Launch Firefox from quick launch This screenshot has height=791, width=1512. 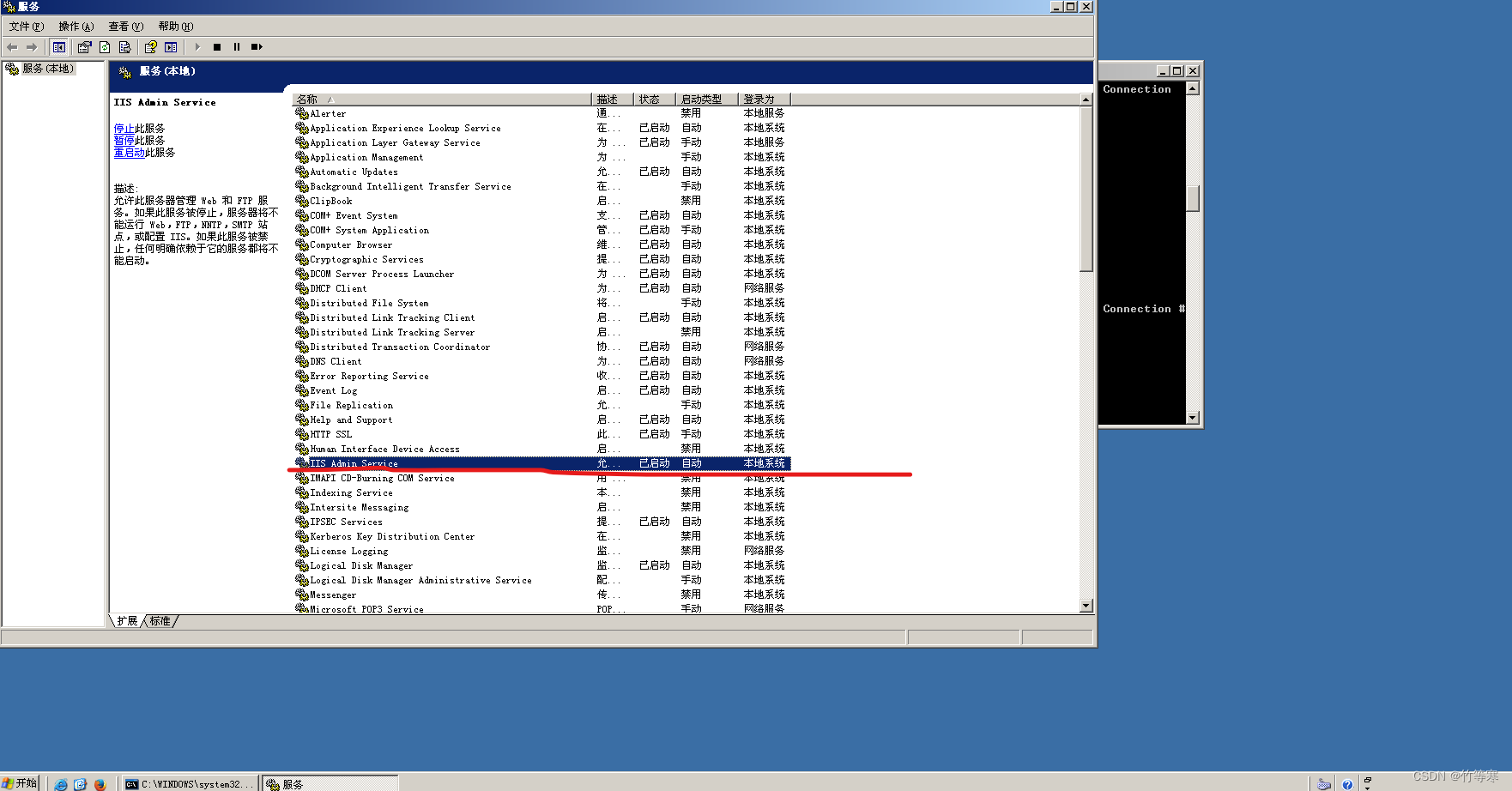pos(100,784)
